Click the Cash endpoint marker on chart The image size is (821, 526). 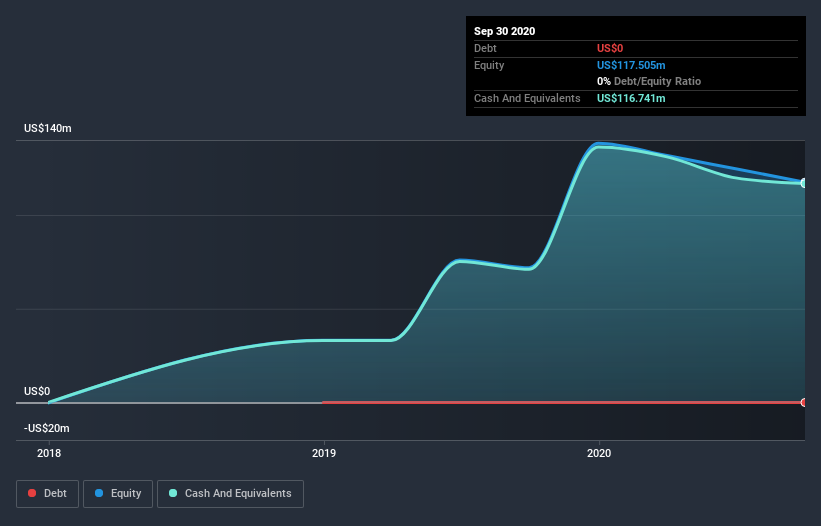point(804,183)
